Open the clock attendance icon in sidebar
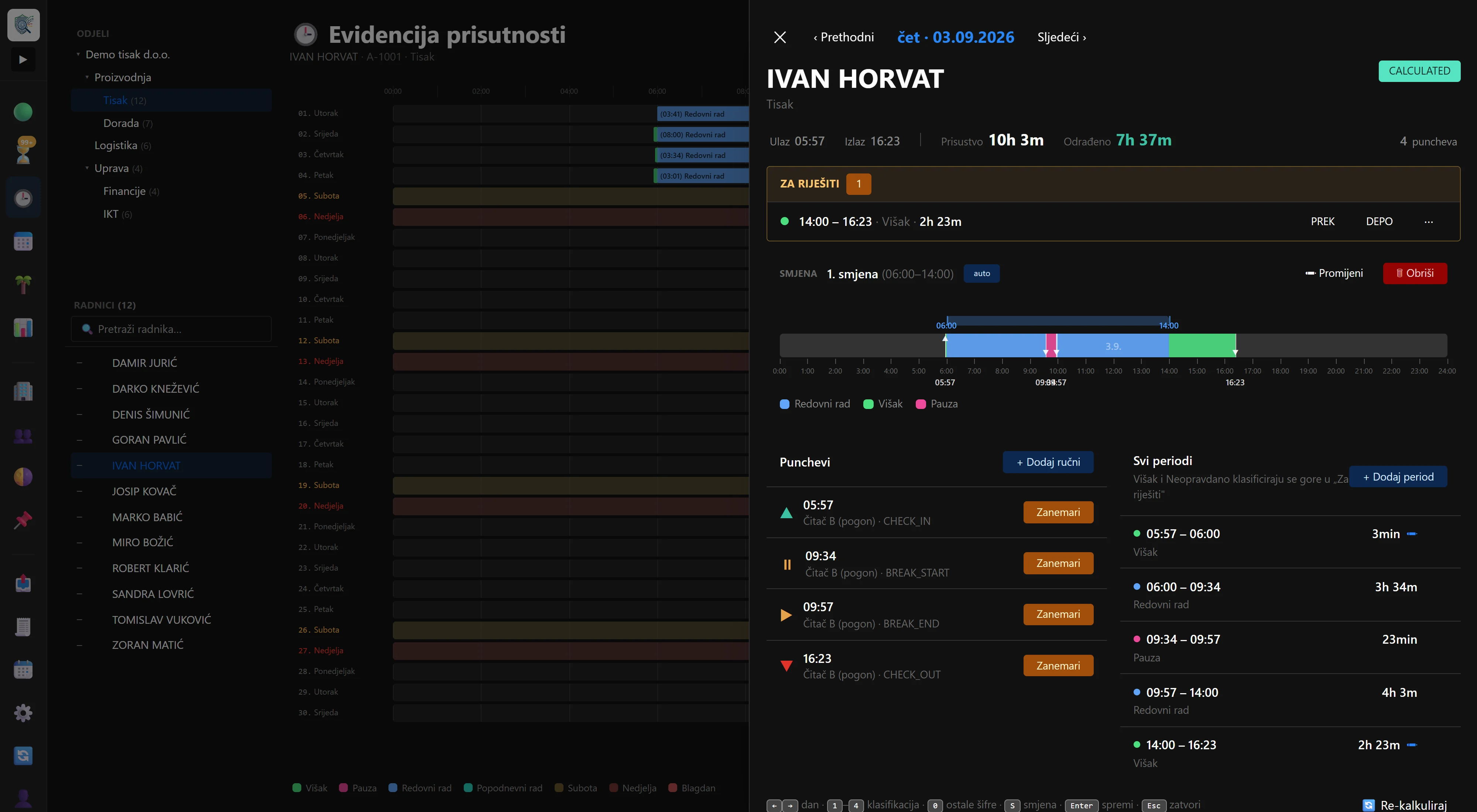 [x=23, y=198]
